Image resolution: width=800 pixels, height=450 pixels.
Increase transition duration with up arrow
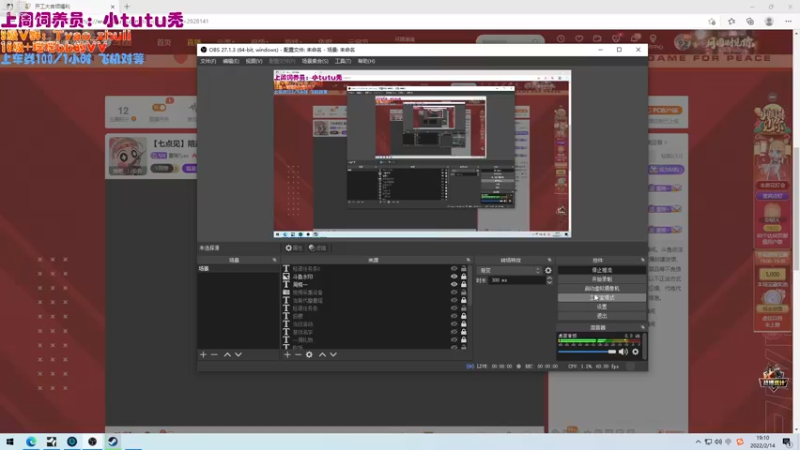(x=549, y=278)
